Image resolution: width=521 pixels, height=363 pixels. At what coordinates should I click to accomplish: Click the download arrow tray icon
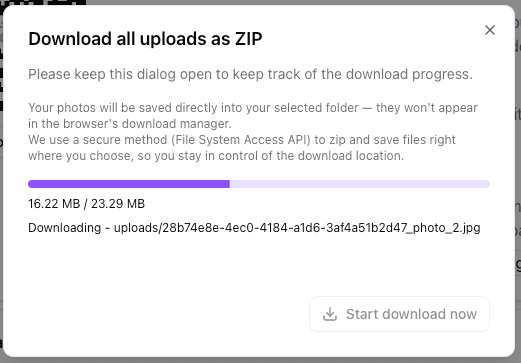coord(330,314)
